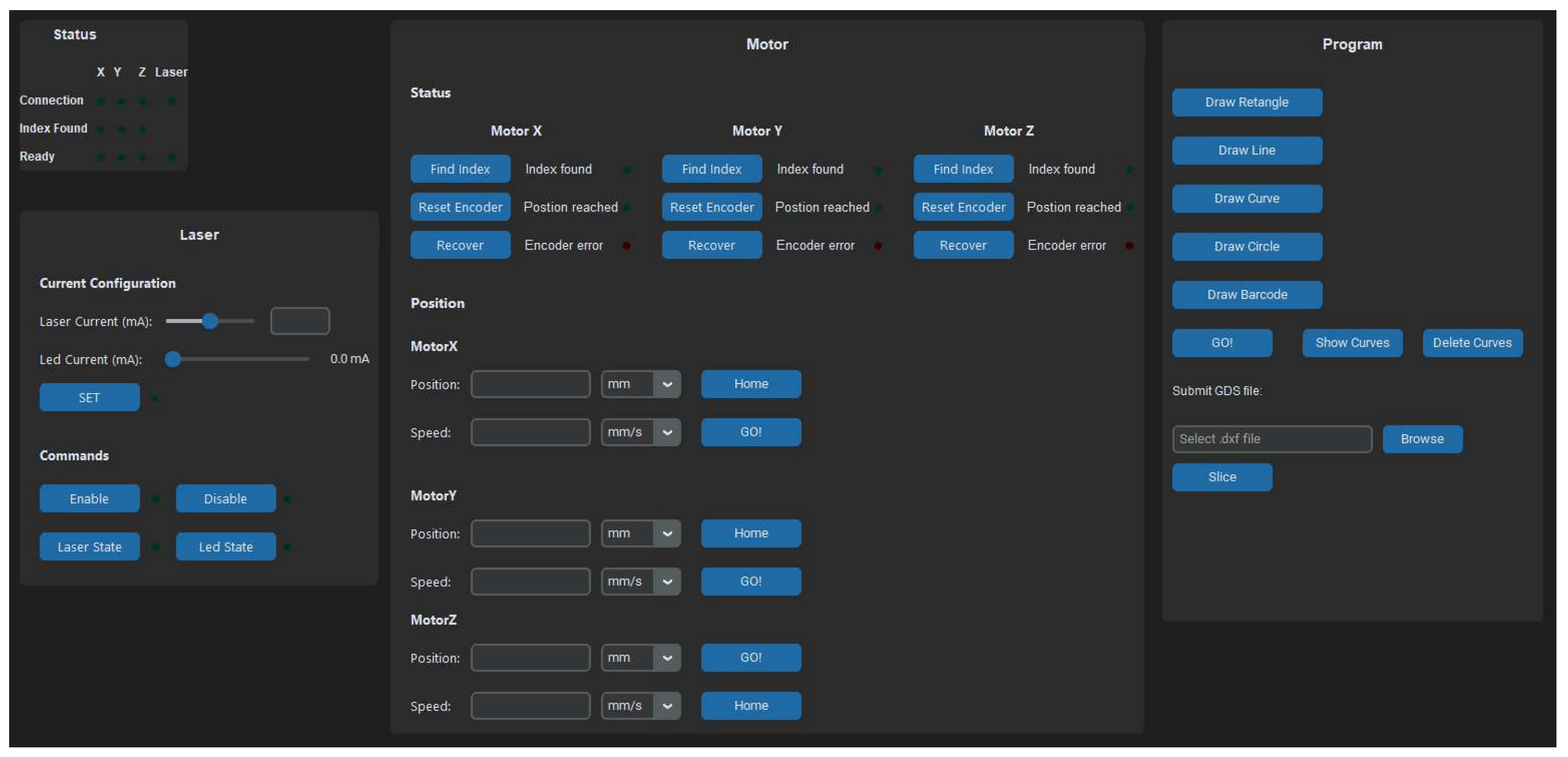
Task: Open MotorZ speed mm/s dropdown
Action: pyautogui.click(x=640, y=706)
